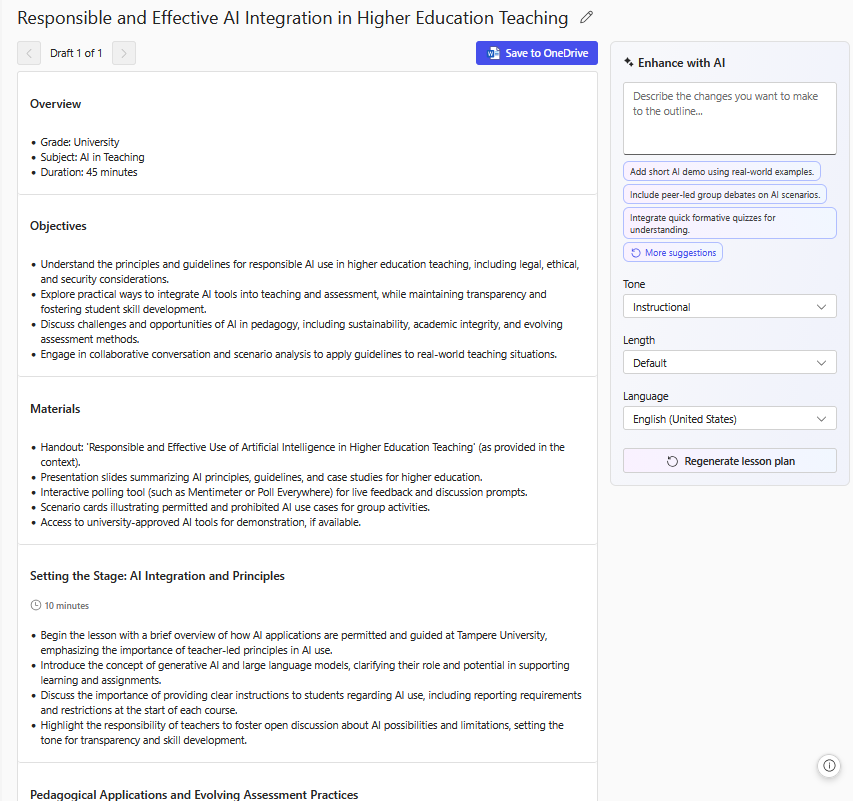This screenshot has width=853, height=801.
Task: Click the pencil icon to edit title
Action: [586, 18]
